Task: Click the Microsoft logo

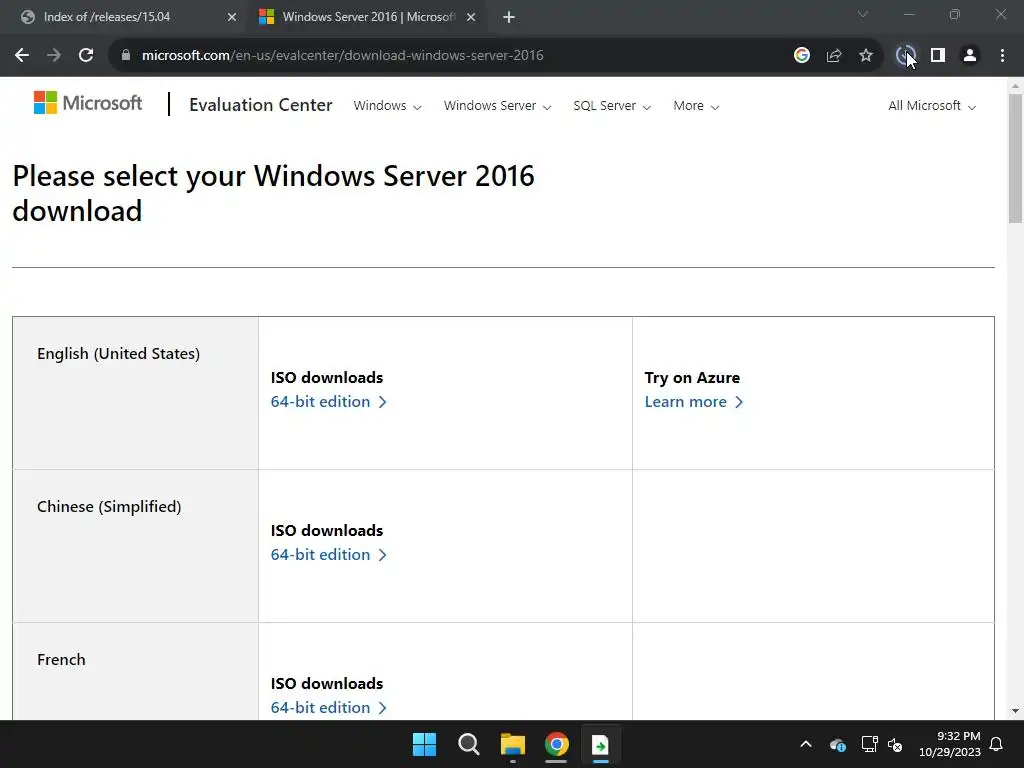Action: 88,103
